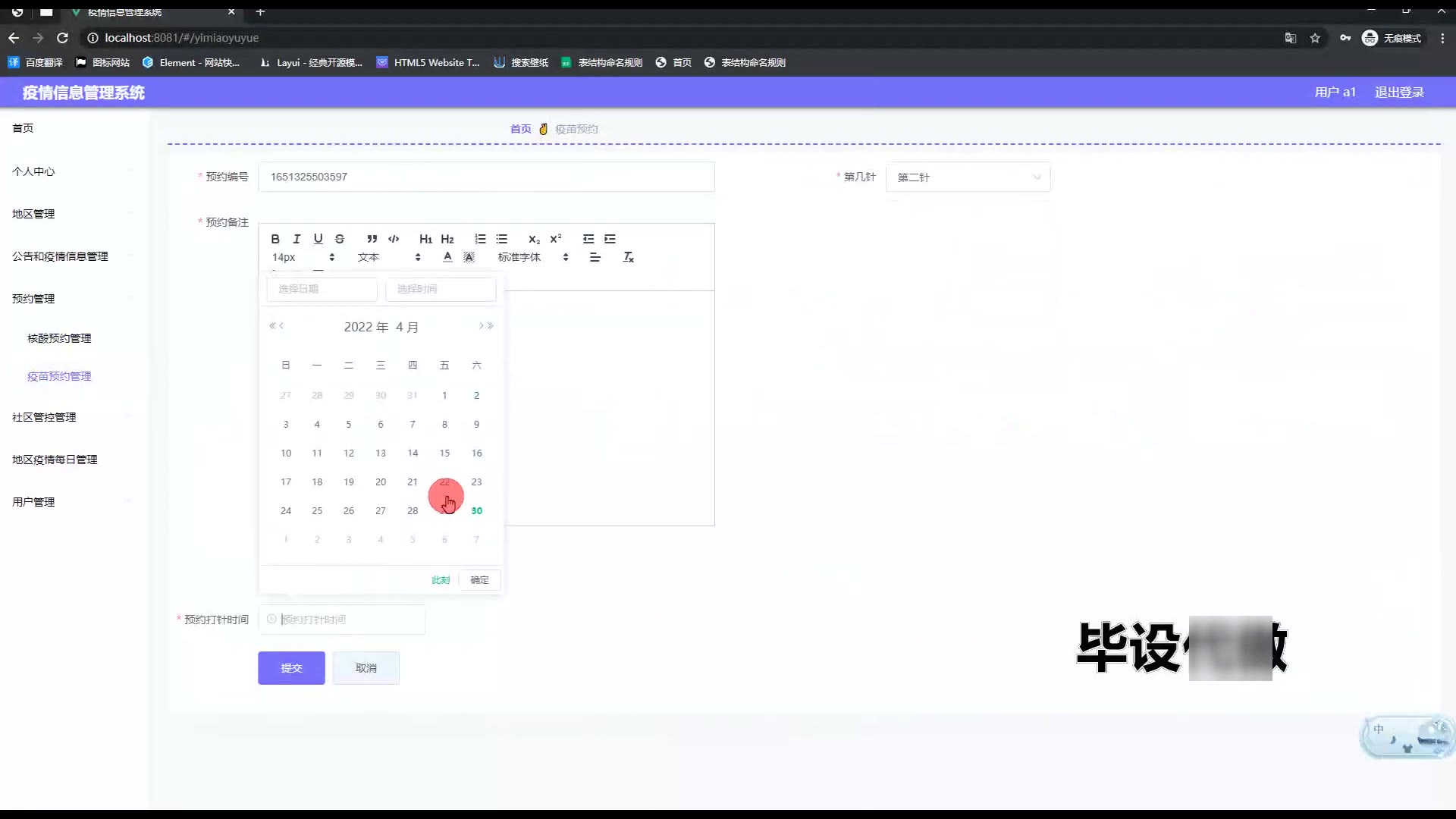Toggle italic formatting in editor
This screenshot has width=1456, height=819.
pos(297,239)
